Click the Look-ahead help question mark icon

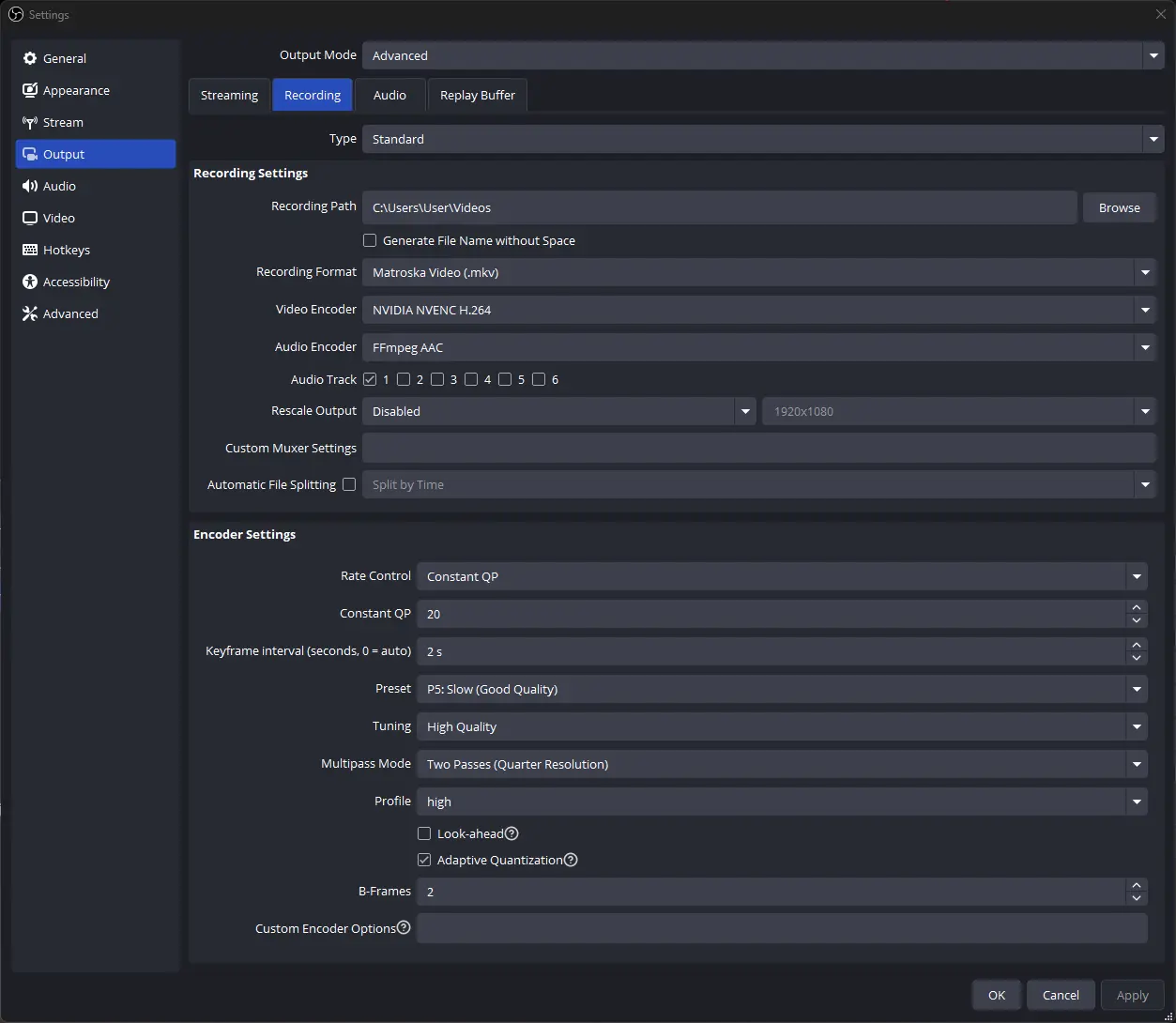click(x=512, y=833)
